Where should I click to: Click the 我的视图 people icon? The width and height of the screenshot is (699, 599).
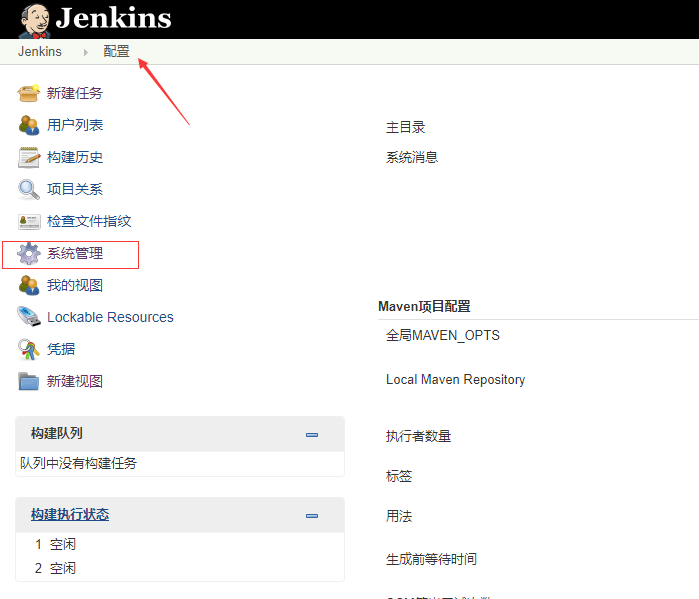coord(29,286)
